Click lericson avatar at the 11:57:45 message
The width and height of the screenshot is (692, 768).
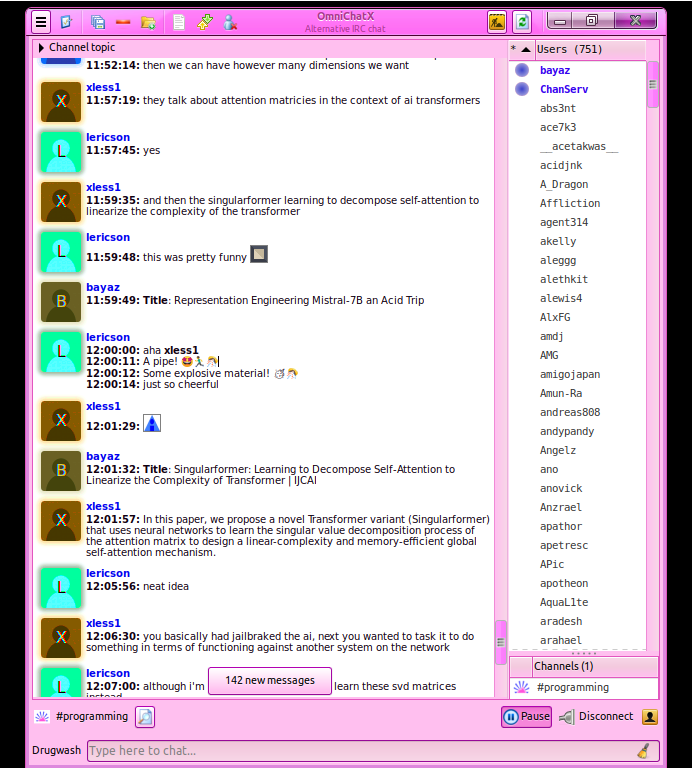coord(61,152)
